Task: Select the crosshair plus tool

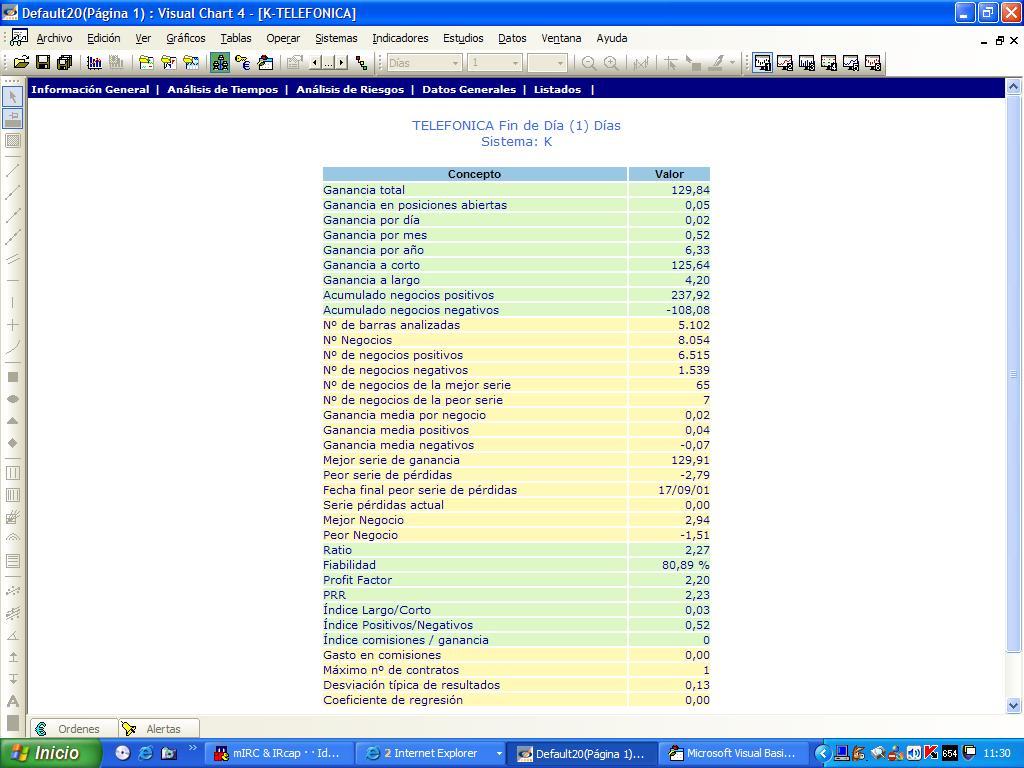Action: click(12, 325)
